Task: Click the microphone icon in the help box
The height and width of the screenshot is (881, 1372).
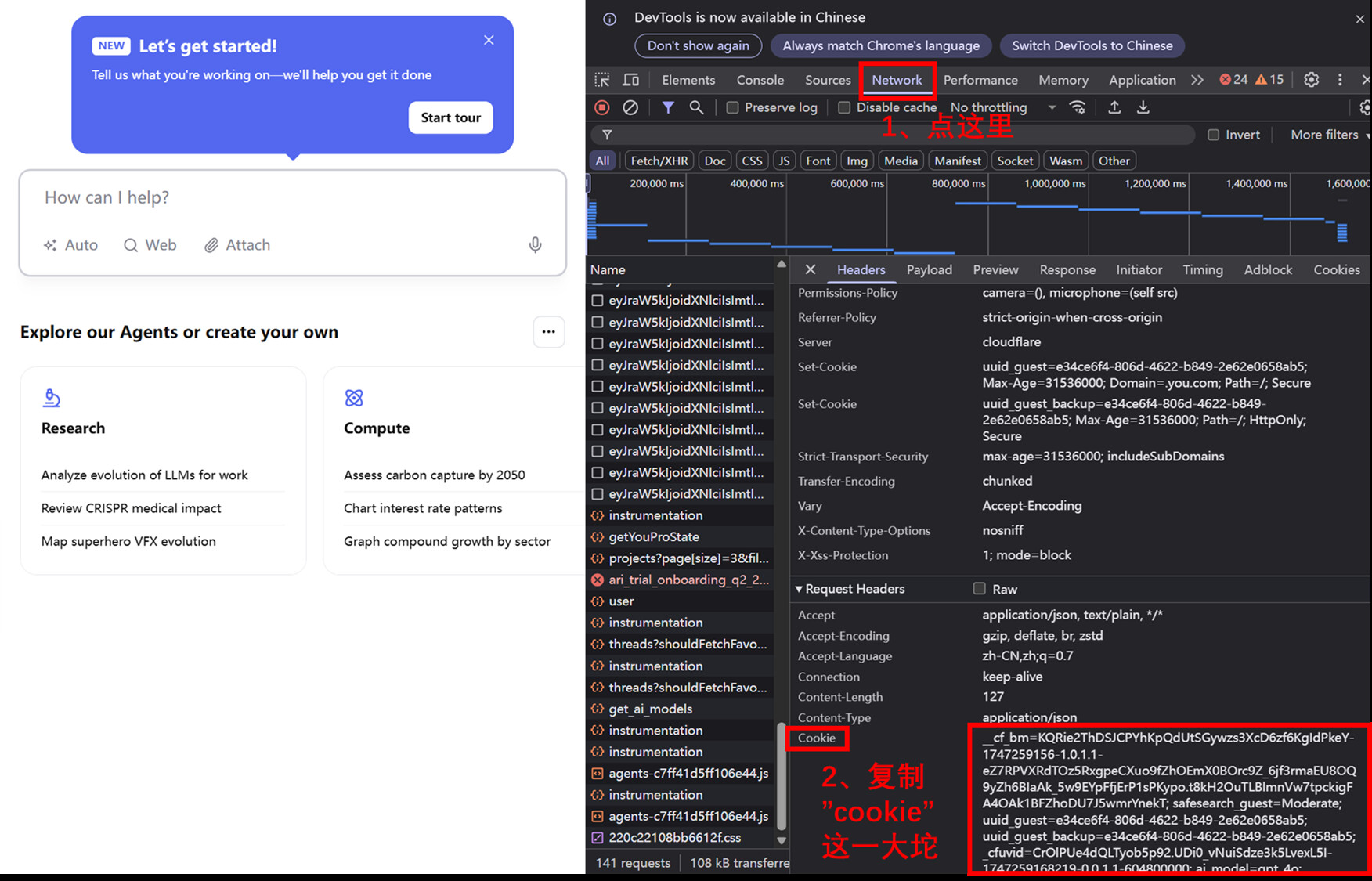Action: (x=535, y=245)
